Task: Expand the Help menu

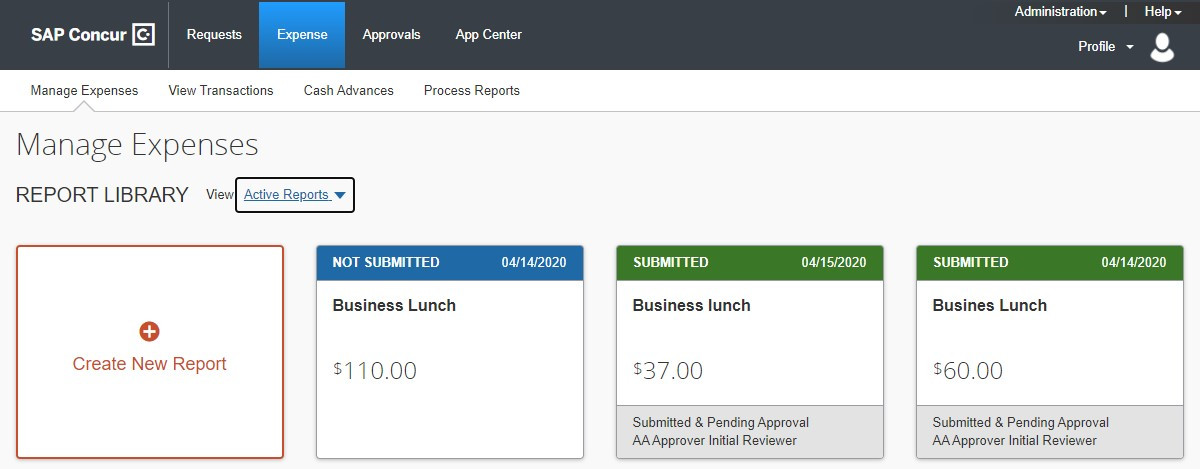Action: pyautogui.click(x=1162, y=12)
